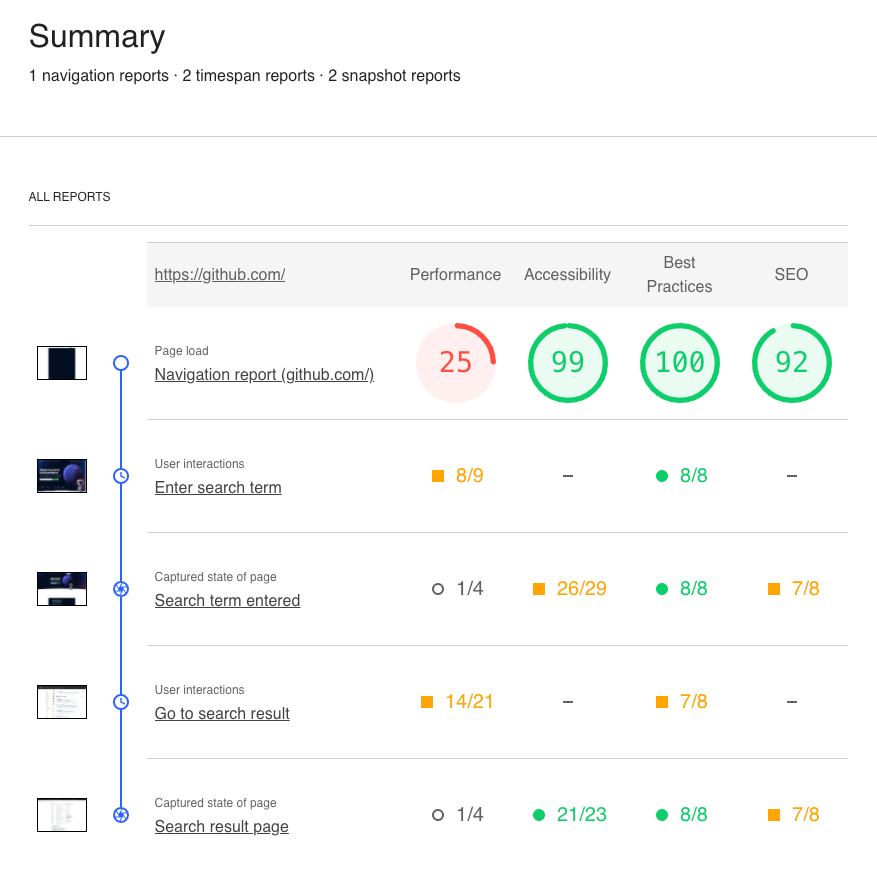Open the Enter search term report
Image resolution: width=877 pixels, height=884 pixels.
pos(218,487)
